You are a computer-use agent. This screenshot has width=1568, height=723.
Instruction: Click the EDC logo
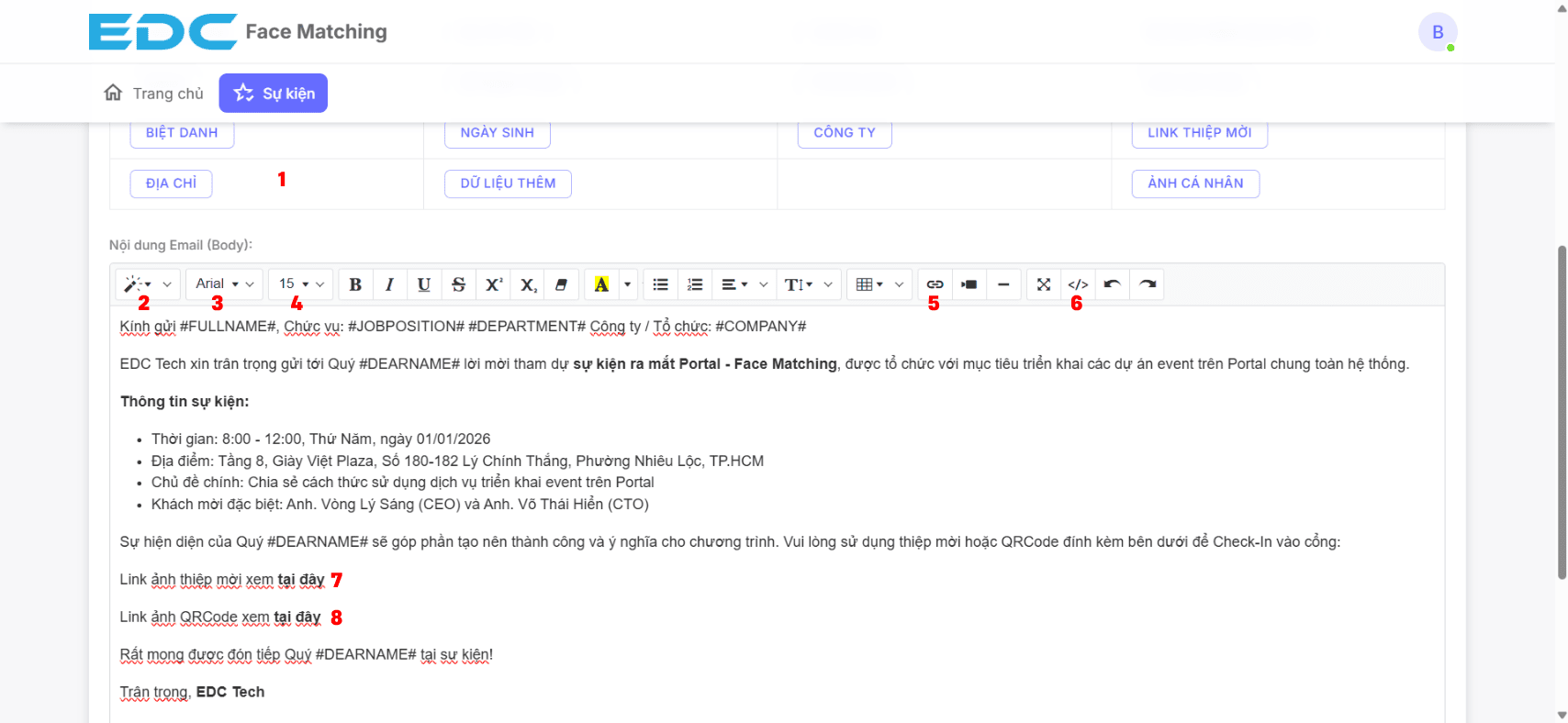tap(162, 32)
